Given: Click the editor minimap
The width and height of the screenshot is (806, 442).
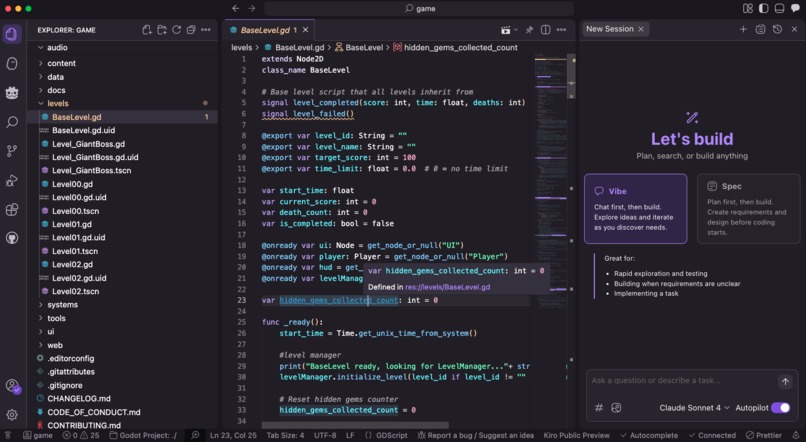Looking at the screenshot, I should pos(550,180).
